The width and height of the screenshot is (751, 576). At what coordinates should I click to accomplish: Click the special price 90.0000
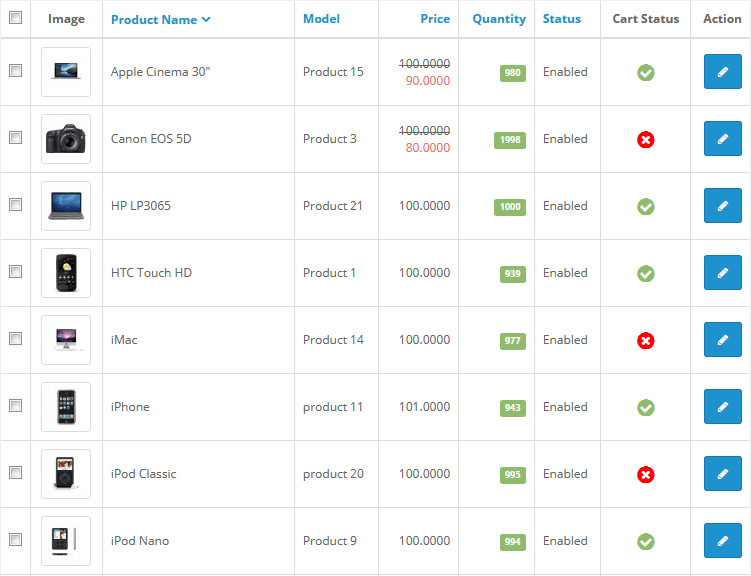point(428,80)
